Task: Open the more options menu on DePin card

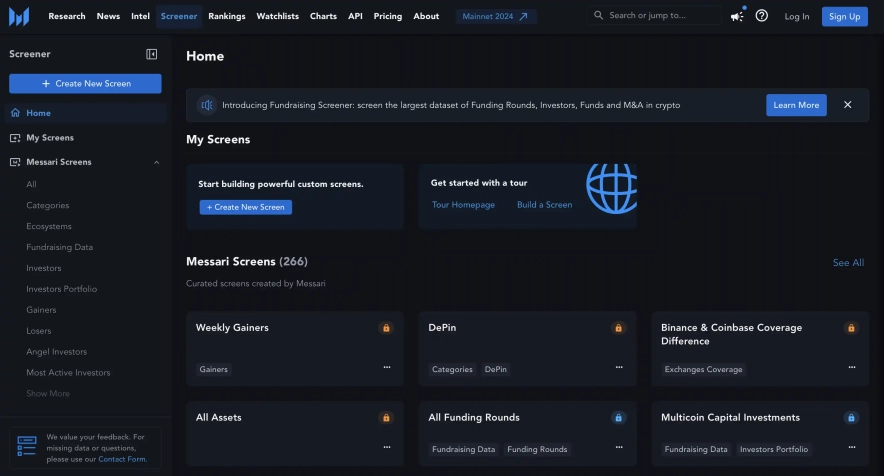Action: pyautogui.click(x=619, y=367)
